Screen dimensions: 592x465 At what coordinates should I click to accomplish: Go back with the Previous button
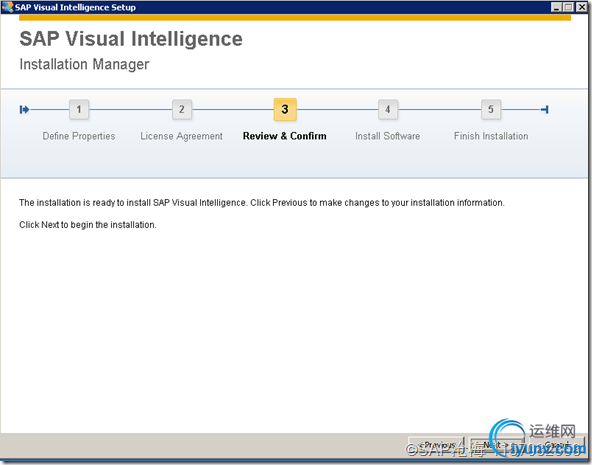(x=436, y=446)
